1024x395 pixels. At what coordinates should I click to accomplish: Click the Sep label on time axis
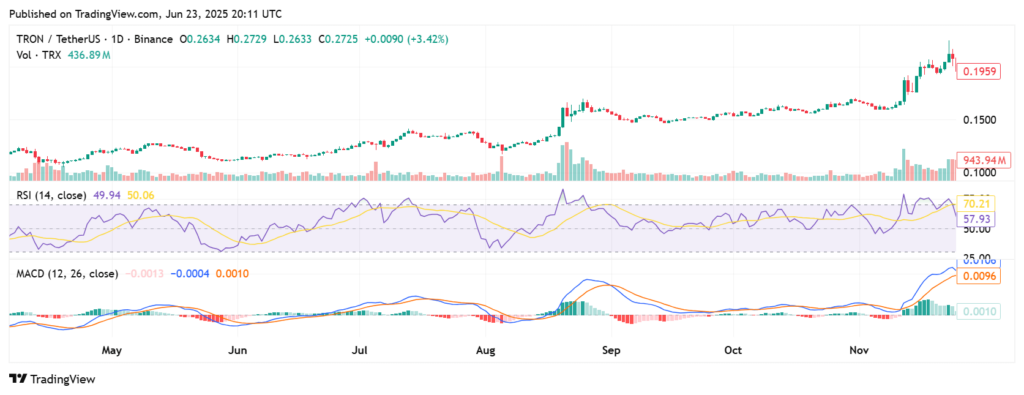point(610,350)
